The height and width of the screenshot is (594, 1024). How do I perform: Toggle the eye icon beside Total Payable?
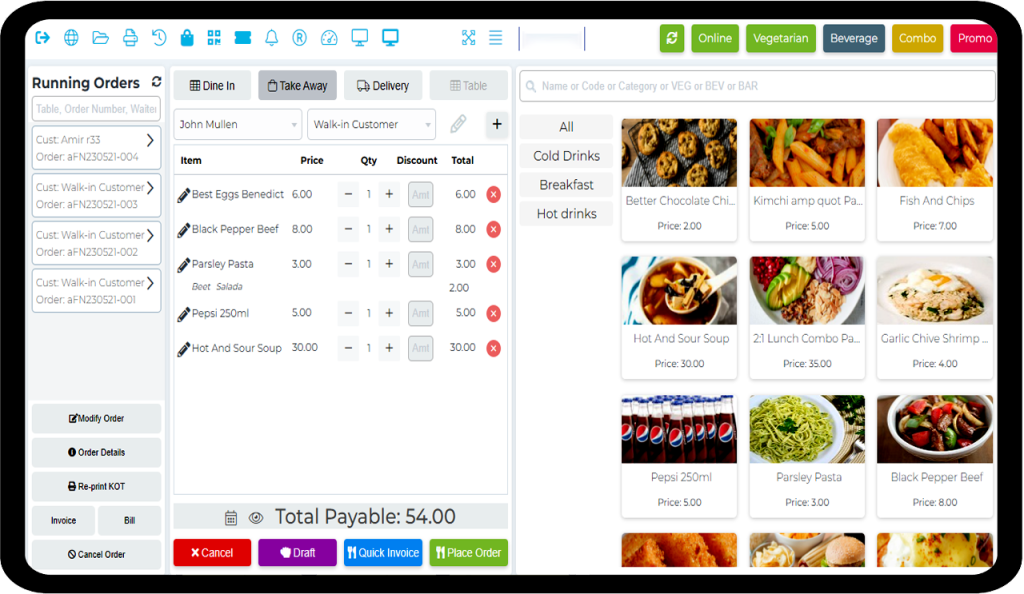pos(256,518)
